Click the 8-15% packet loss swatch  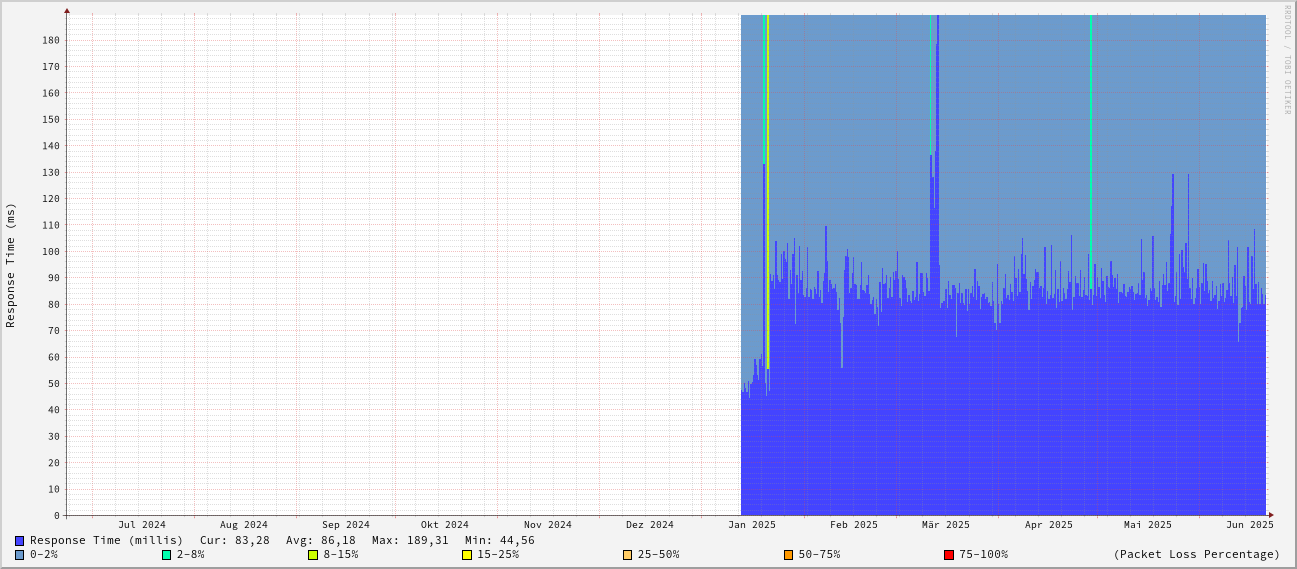[x=313, y=555]
